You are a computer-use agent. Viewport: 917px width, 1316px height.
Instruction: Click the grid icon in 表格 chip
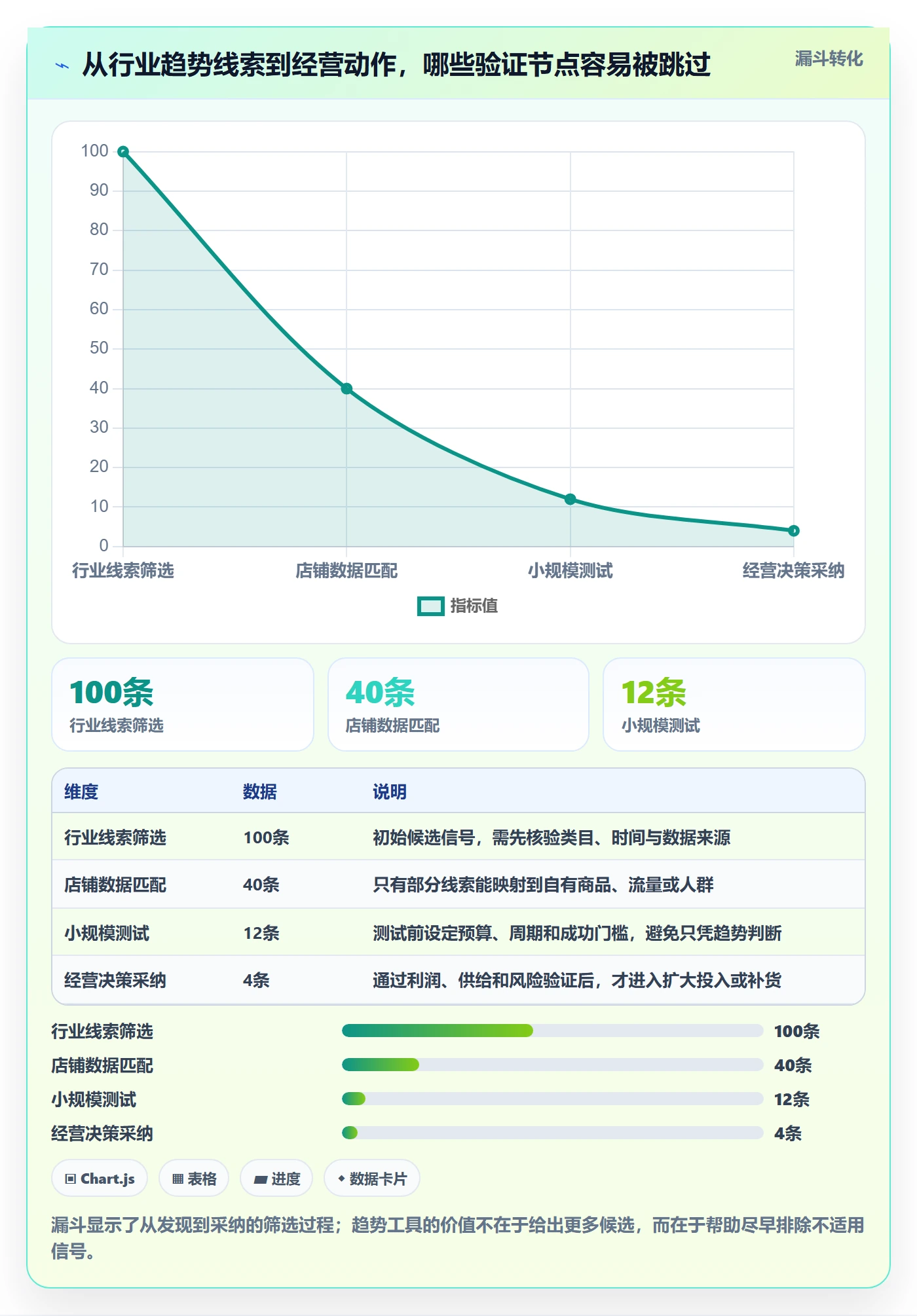click(x=178, y=1179)
